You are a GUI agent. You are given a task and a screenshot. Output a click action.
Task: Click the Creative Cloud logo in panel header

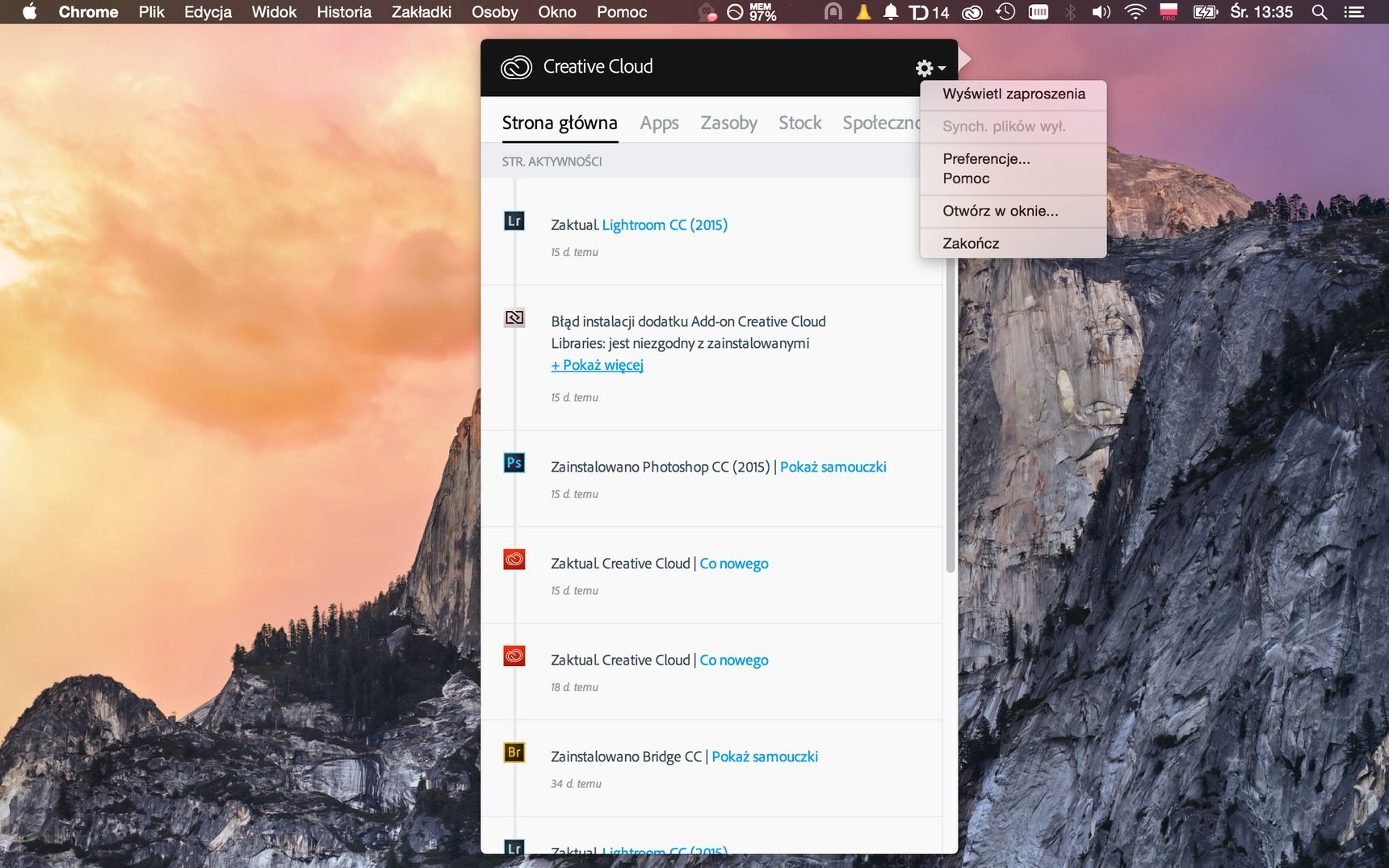(516, 67)
